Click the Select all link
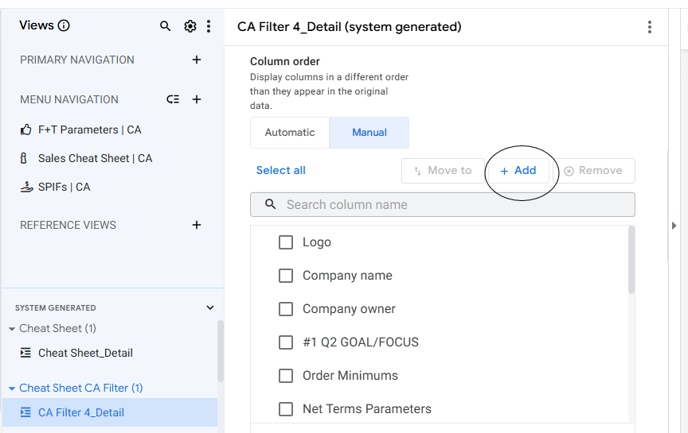The image size is (688, 433). coord(281,170)
